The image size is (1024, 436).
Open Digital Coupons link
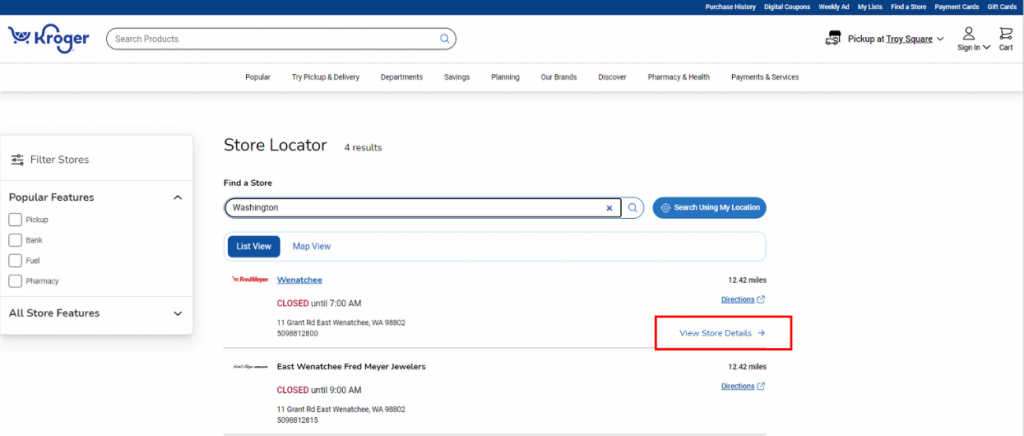788,7
